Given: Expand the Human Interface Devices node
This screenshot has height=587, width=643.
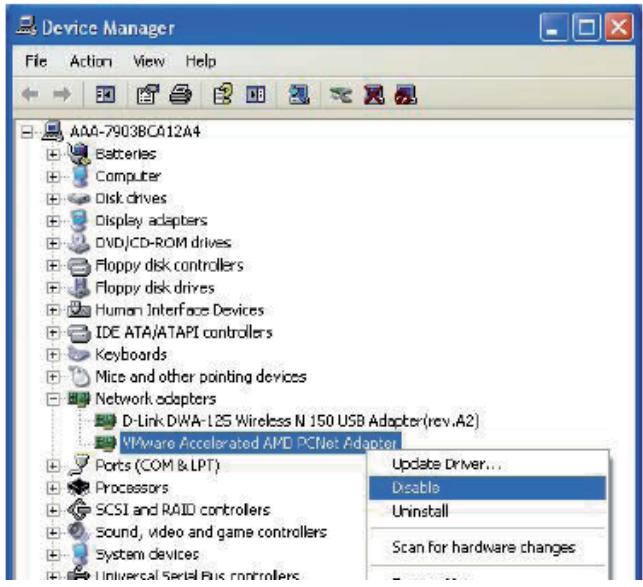Looking at the screenshot, I should [x=52, y=310].
